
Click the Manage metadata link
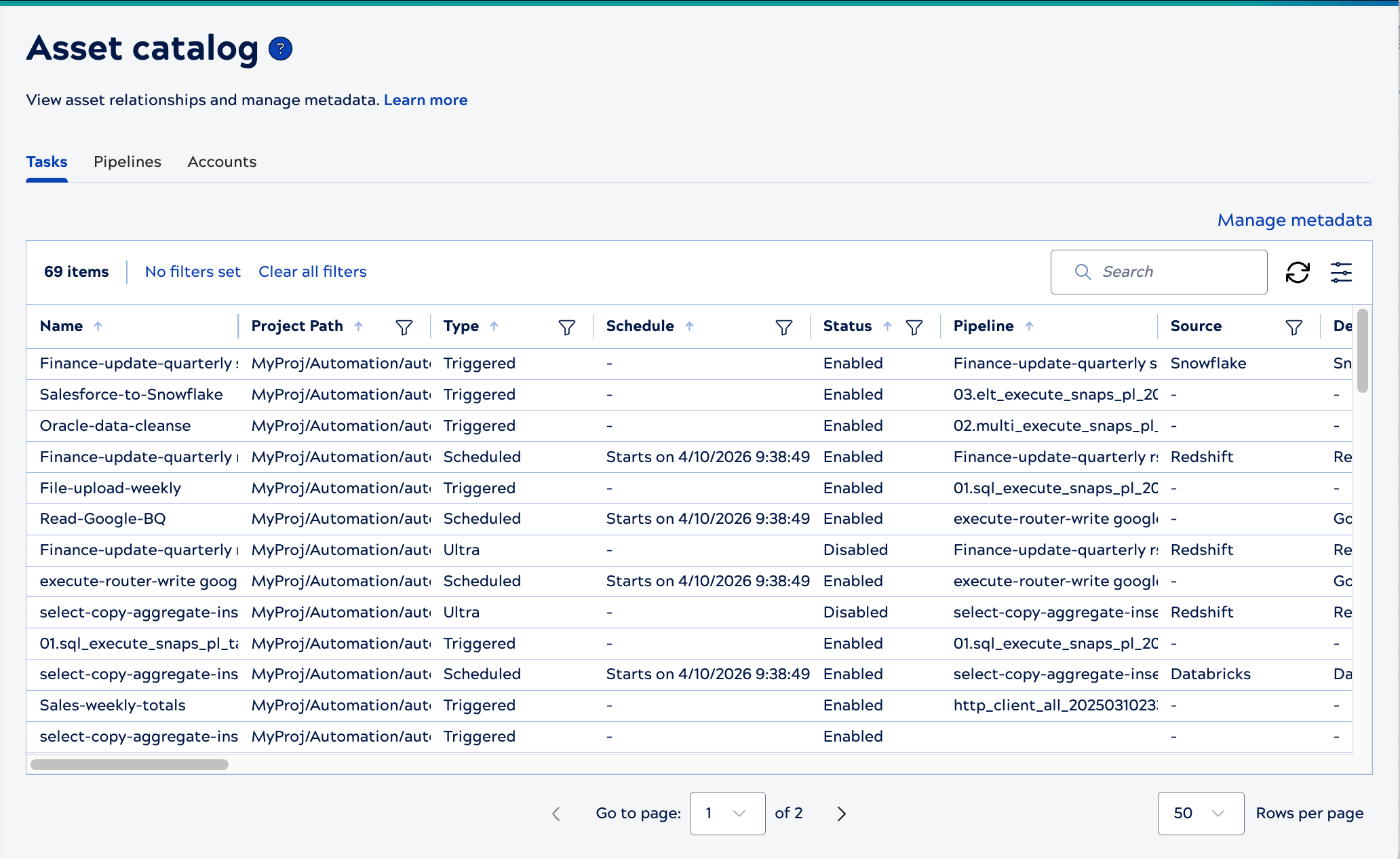point(1294,220)
